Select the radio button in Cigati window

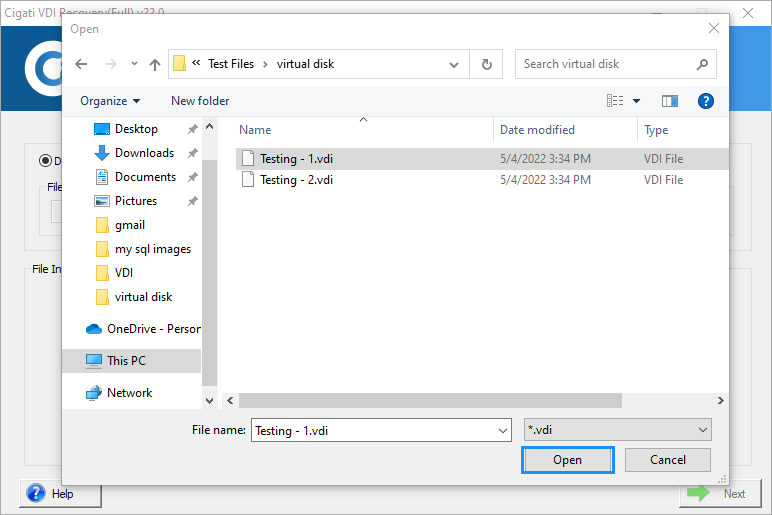[45, 161]
